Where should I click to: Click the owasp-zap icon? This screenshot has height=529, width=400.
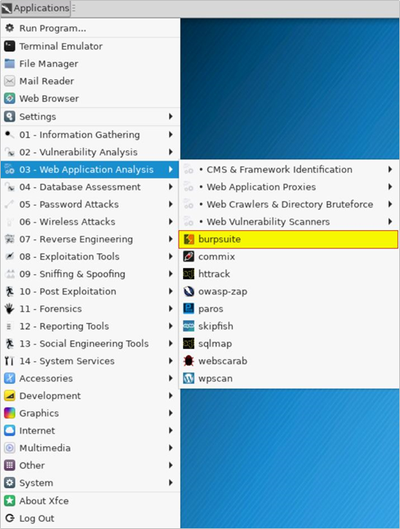[189, 291]
